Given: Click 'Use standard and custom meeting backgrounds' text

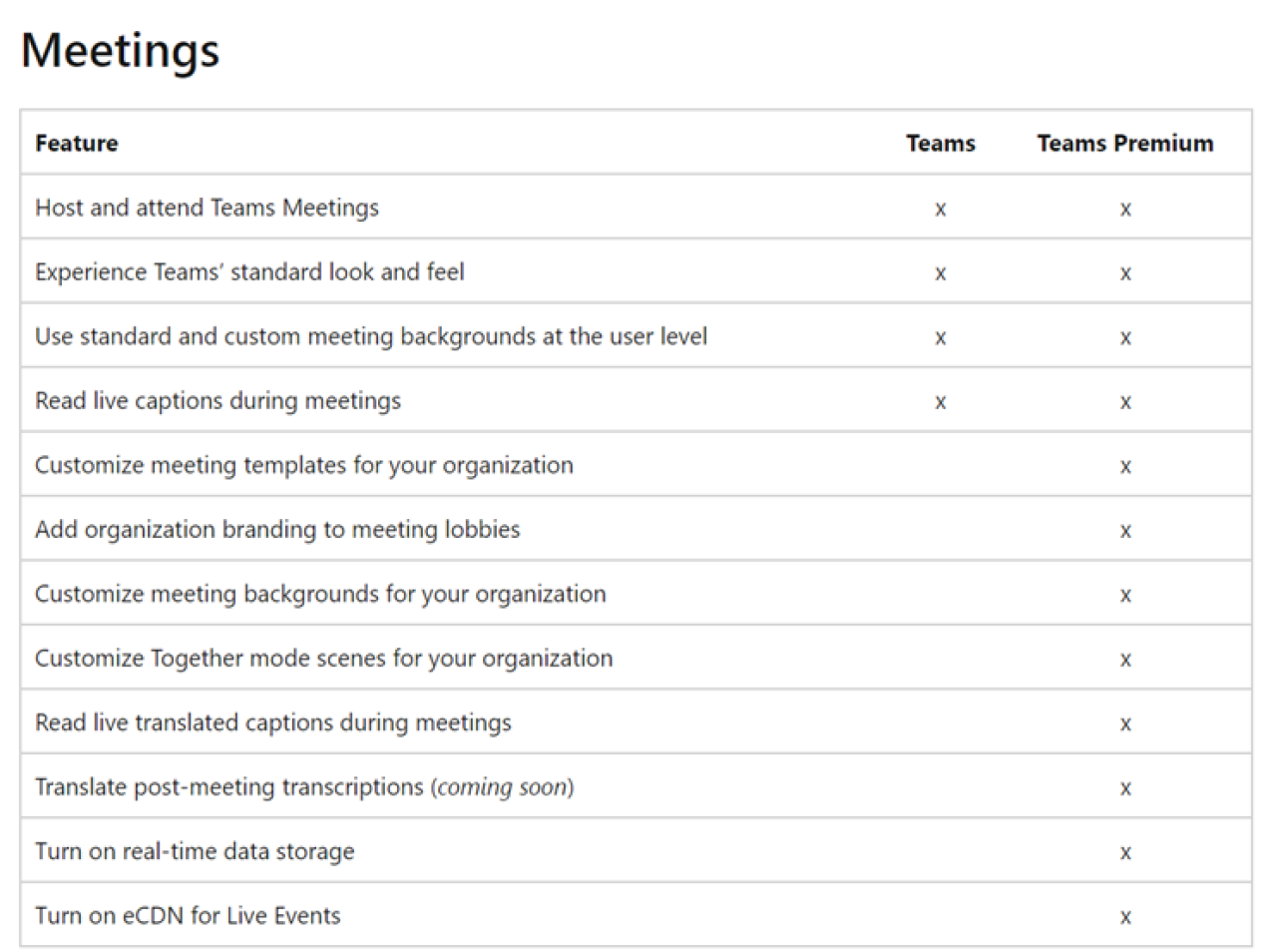Looking at the screenshot, I should tap(370, 336).
